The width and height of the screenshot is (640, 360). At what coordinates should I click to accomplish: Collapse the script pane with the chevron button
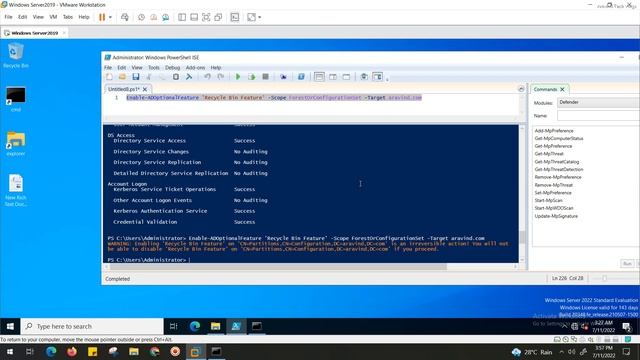pos(521,89)
